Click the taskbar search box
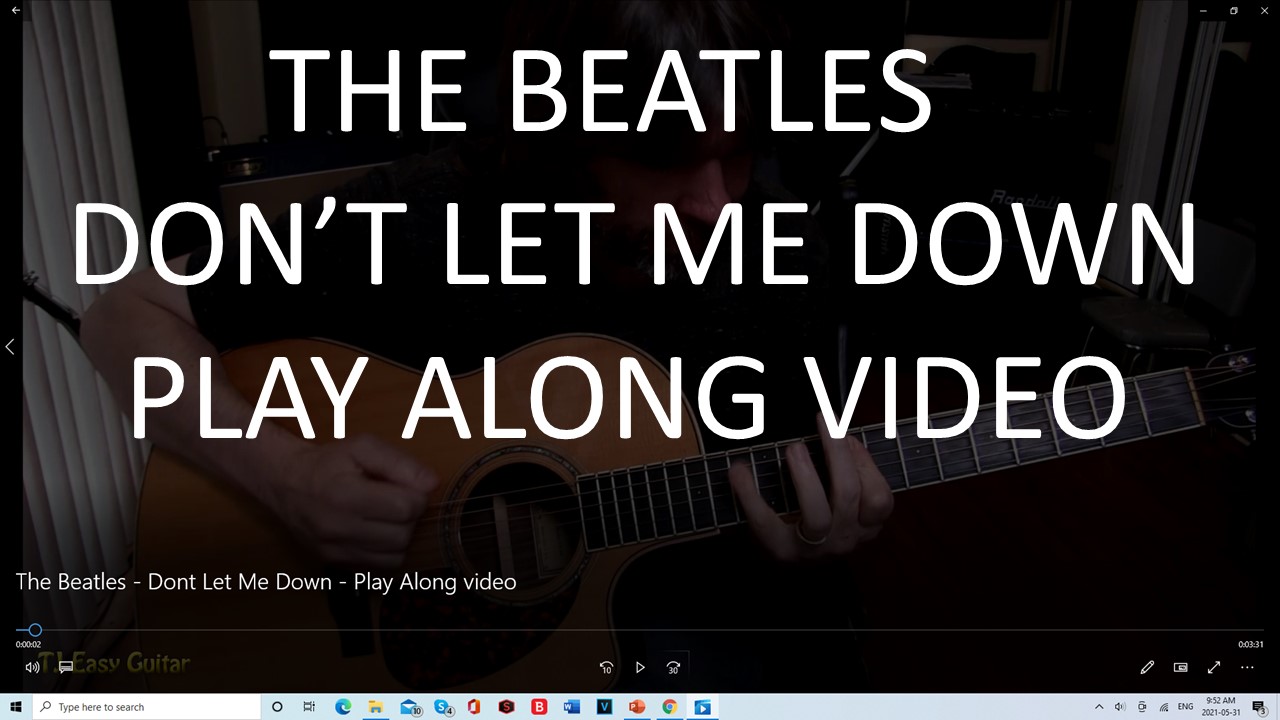This screenshot has width=1280, height=720. 147,707
